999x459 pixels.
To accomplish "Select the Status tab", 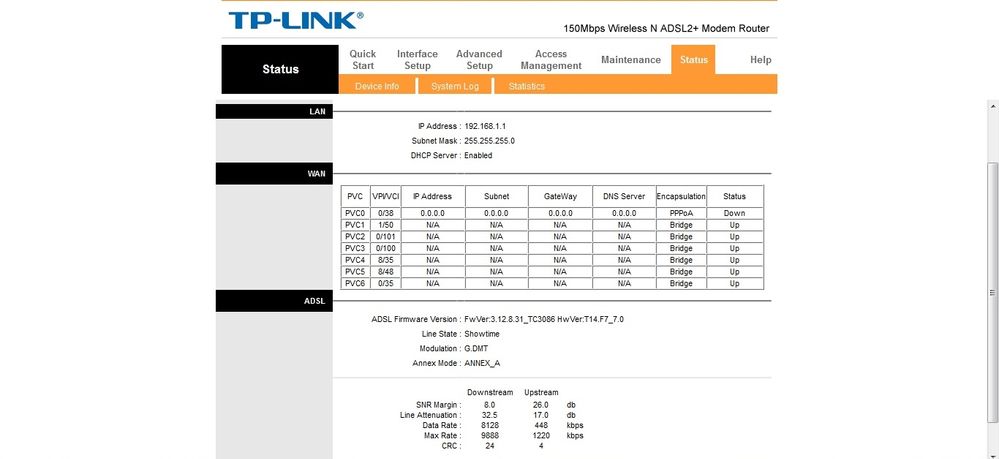I will coord(693,60).
